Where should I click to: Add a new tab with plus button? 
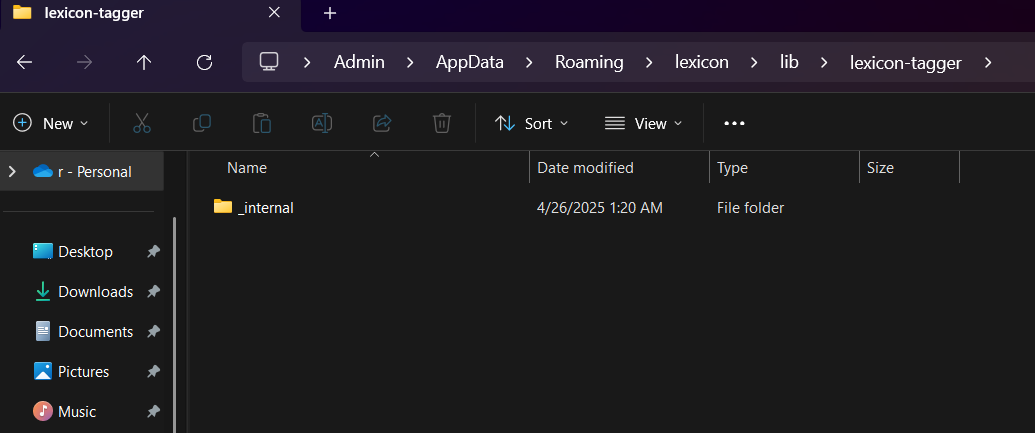330,13
